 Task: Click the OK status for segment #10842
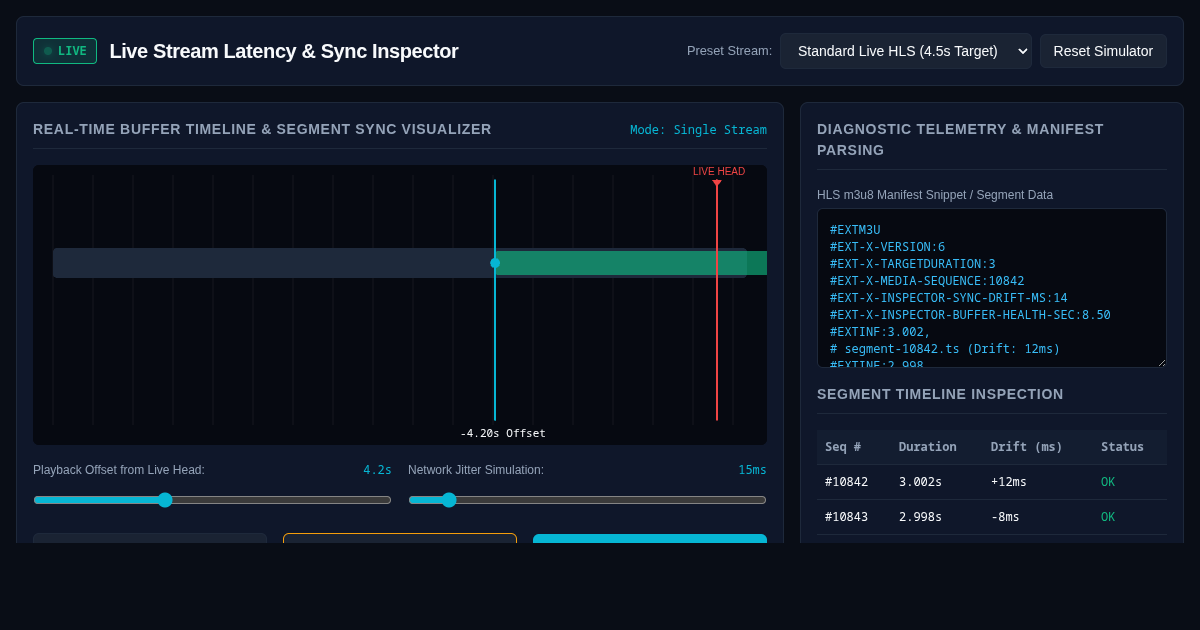point(1108,482)
